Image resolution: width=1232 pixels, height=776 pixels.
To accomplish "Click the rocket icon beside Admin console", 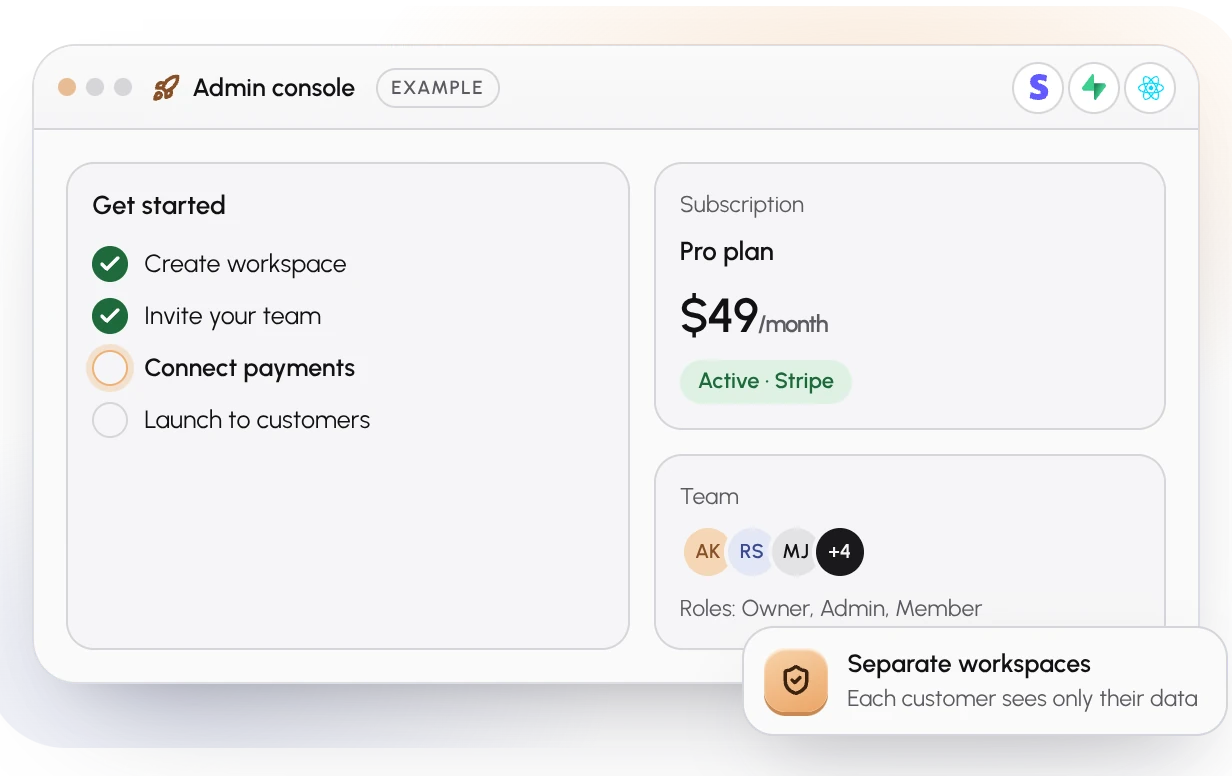I will coord(166,88).
